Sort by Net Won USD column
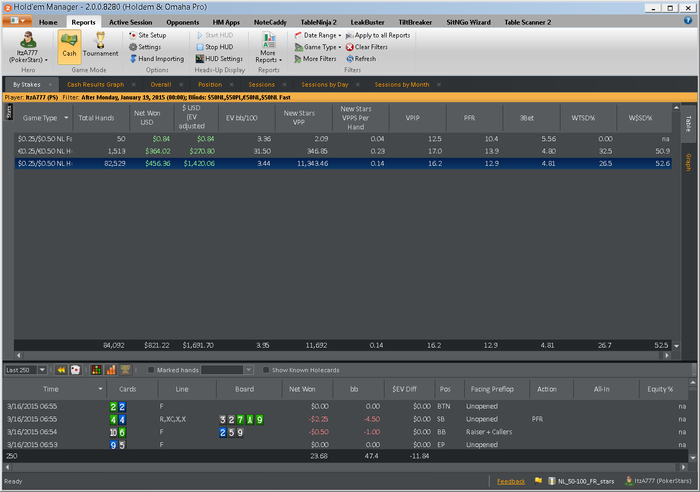This screenshot has height=492, width=700. [x=151, y=118]
